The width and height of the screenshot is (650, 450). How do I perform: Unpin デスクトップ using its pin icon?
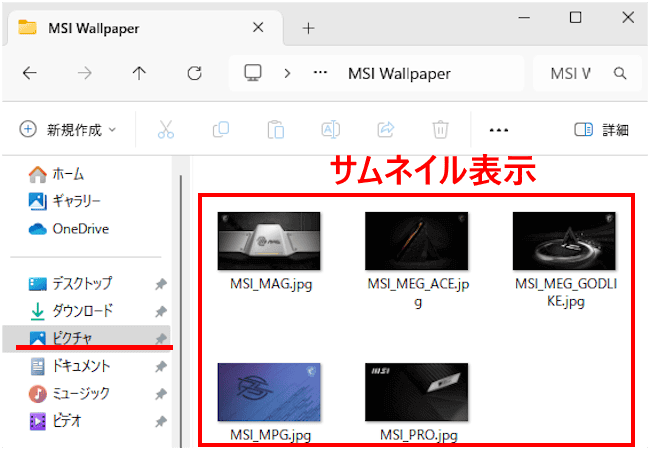161,284
